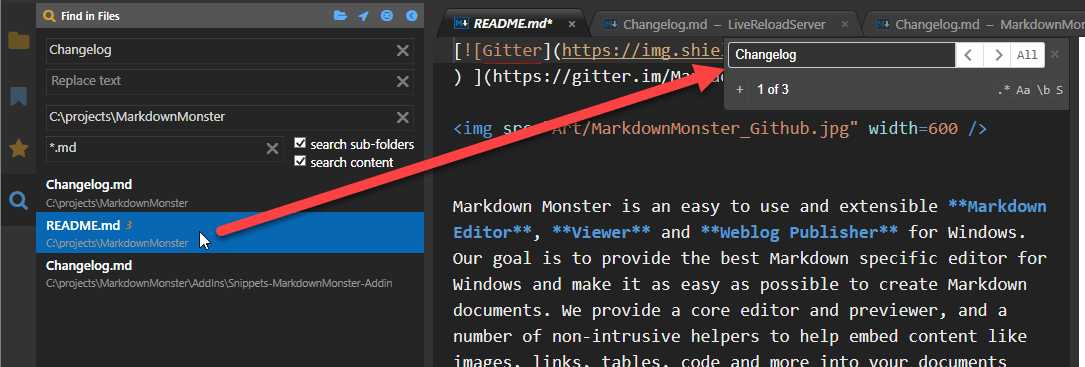This screenshot has height=367, width=1085.
Task: Click the open-folder icon in Find in Files header
Action: coord(340,15)
